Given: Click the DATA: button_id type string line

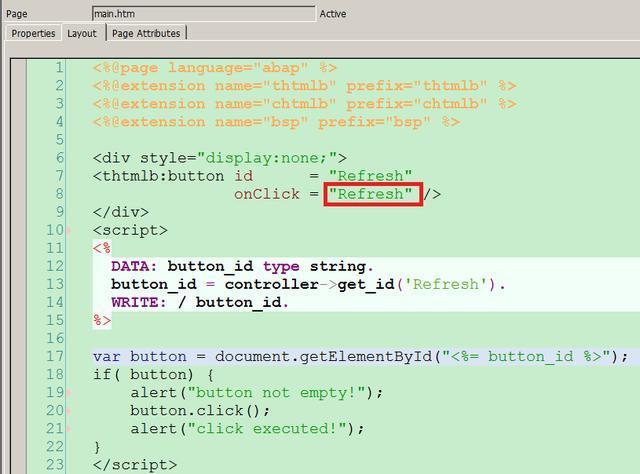Looking at the screenshot, I should point(242,266).
